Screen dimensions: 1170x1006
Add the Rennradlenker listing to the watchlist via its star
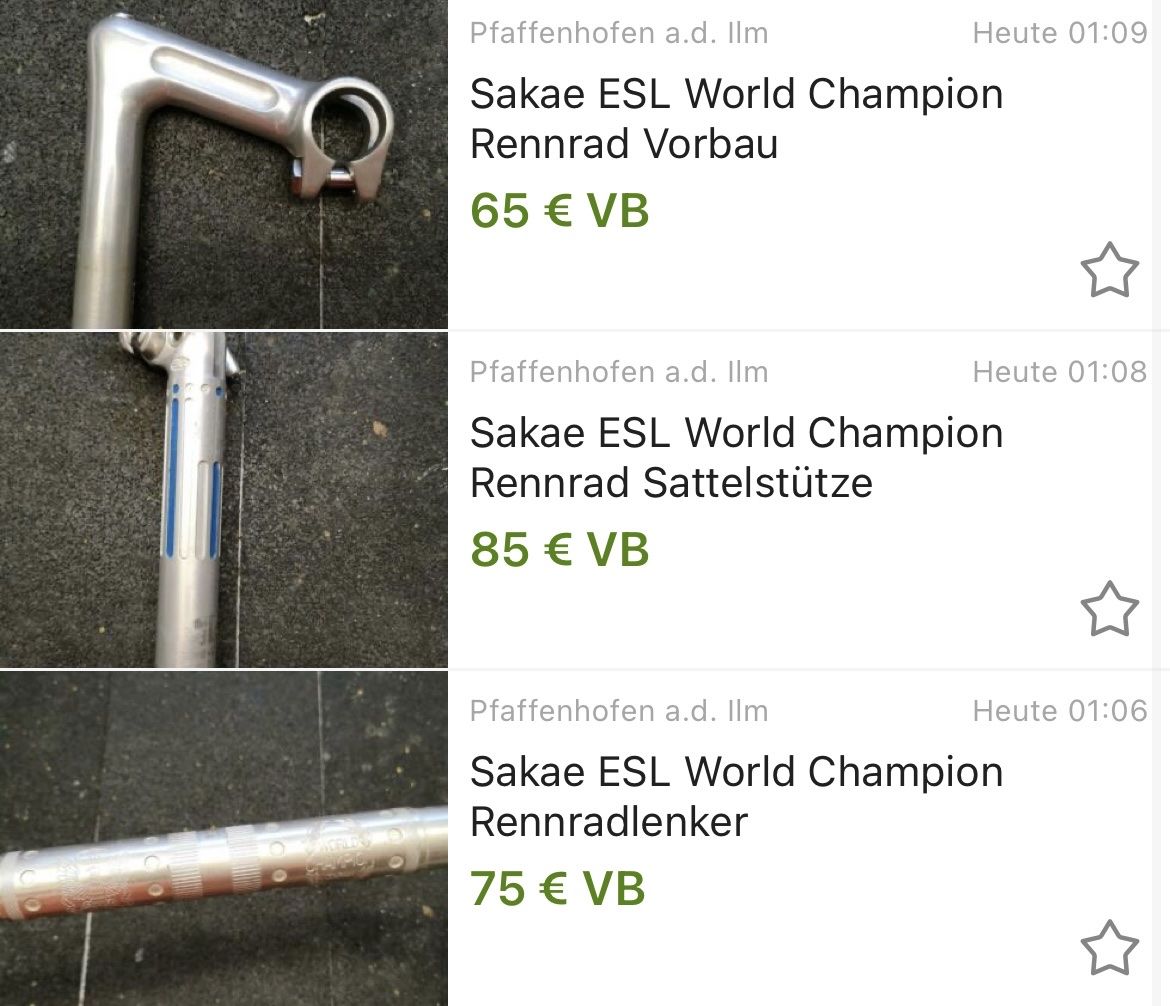pos(1110,947)
